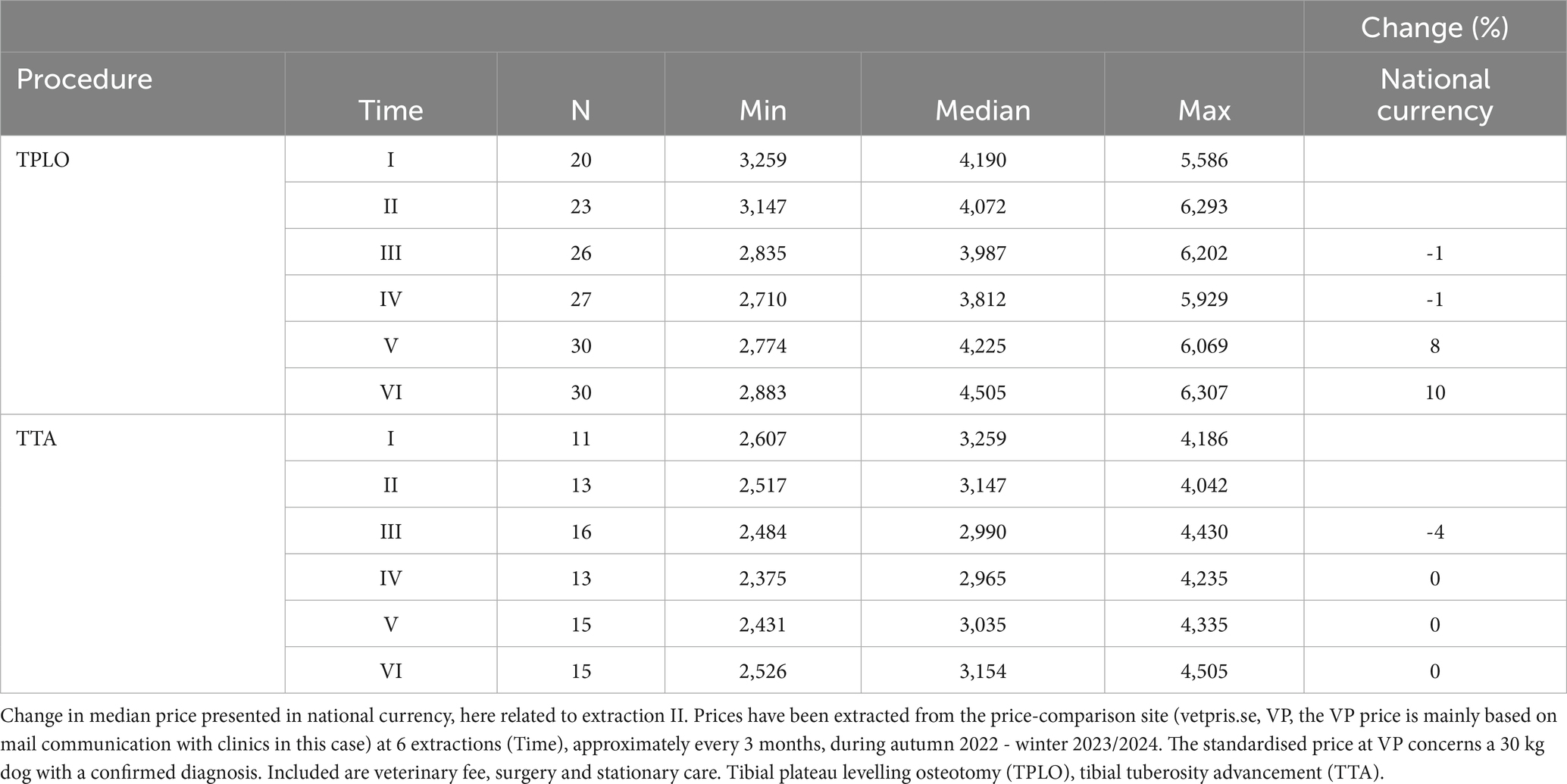
Task: Click the 6,293 max value cell
Action: point(1203,206)
